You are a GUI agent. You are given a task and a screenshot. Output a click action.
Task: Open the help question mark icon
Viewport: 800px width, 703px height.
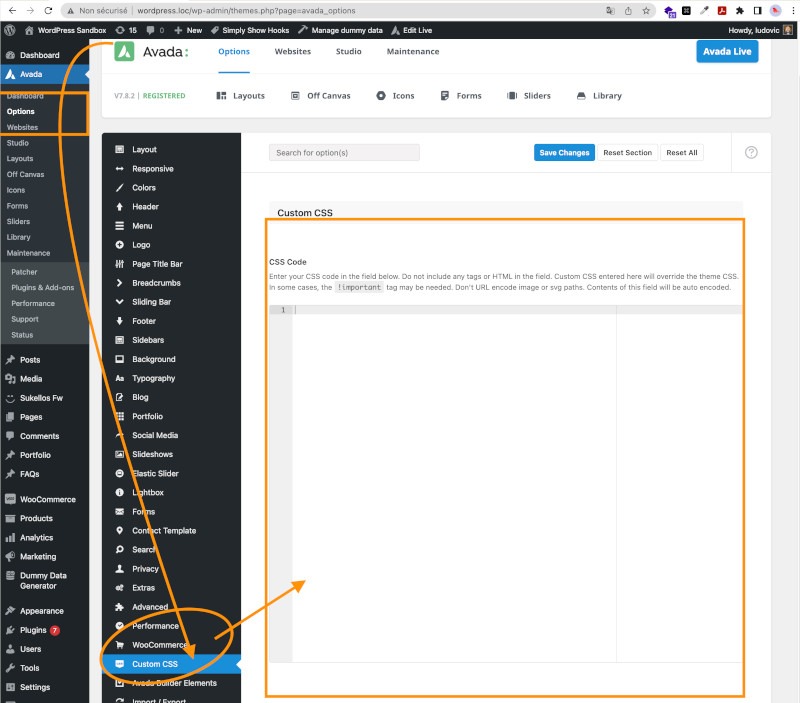click(751, 153)
